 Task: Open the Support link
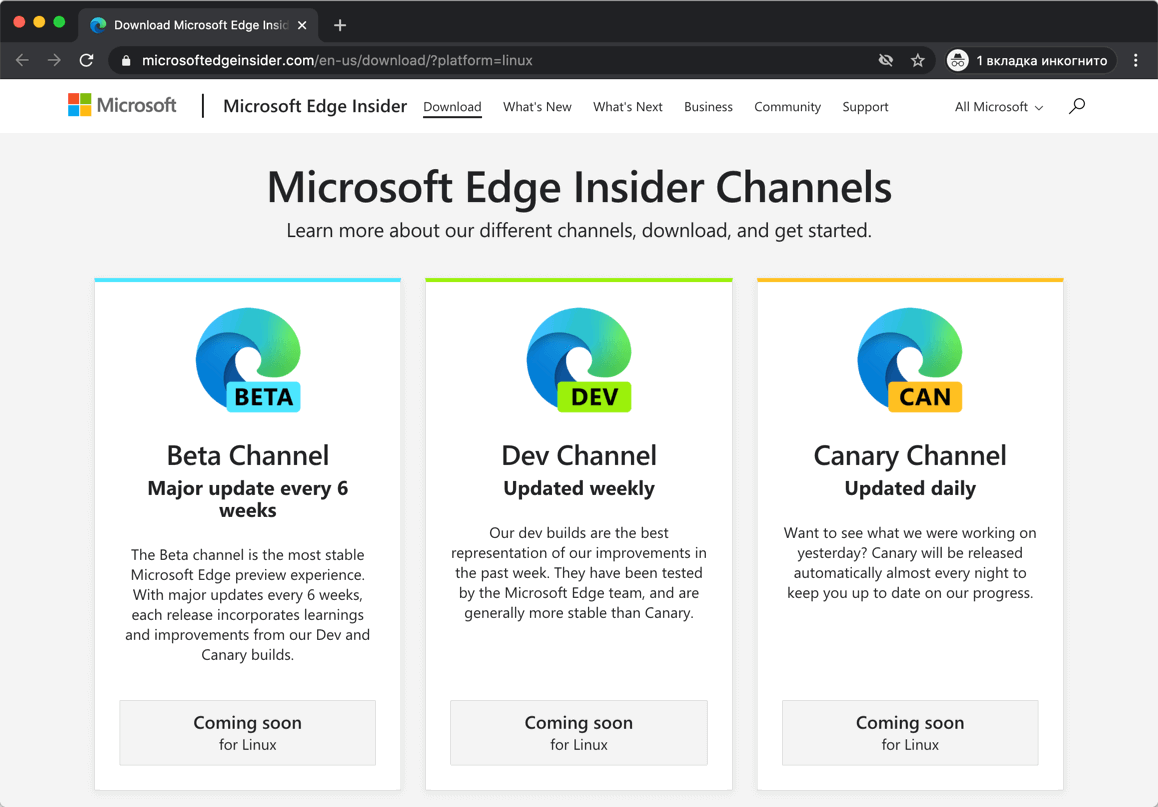point(865,106)
